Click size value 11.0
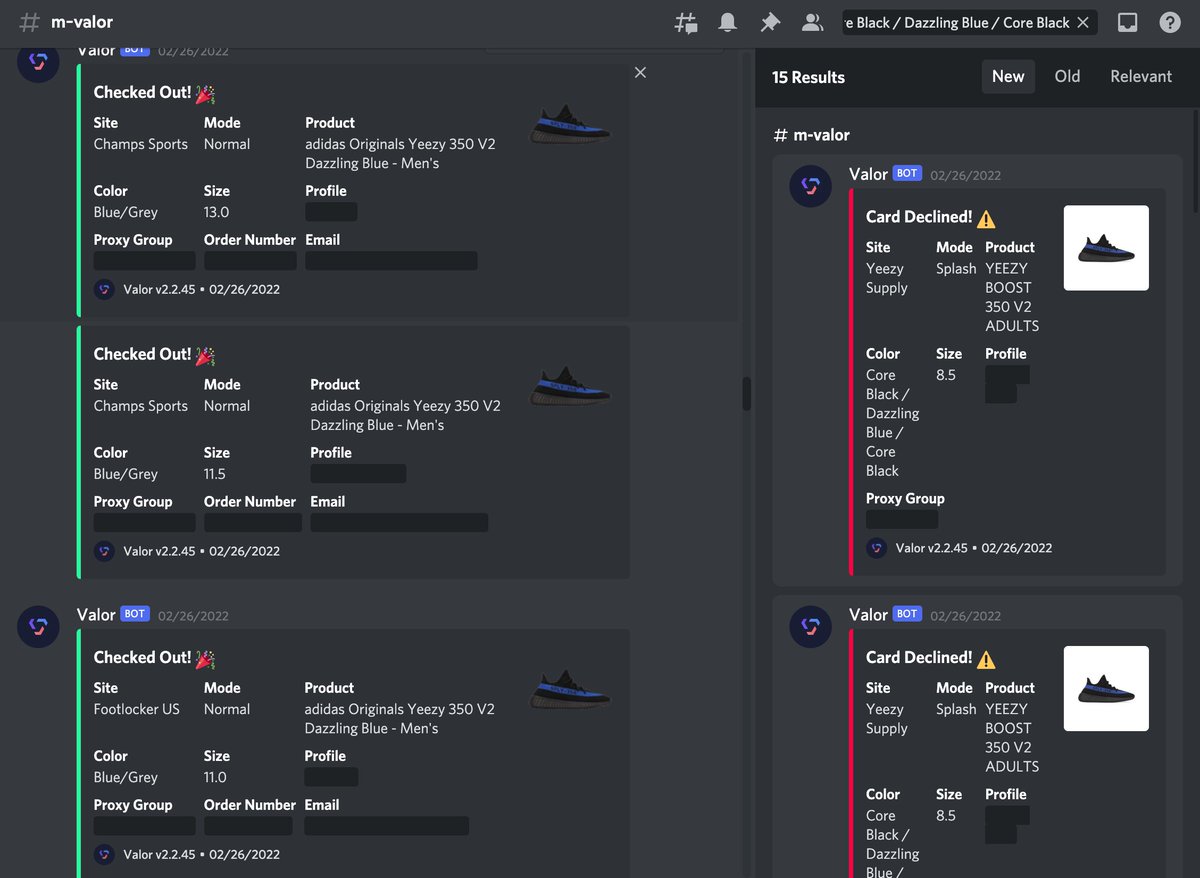The image size is (1200, 878). coord(215,777)
